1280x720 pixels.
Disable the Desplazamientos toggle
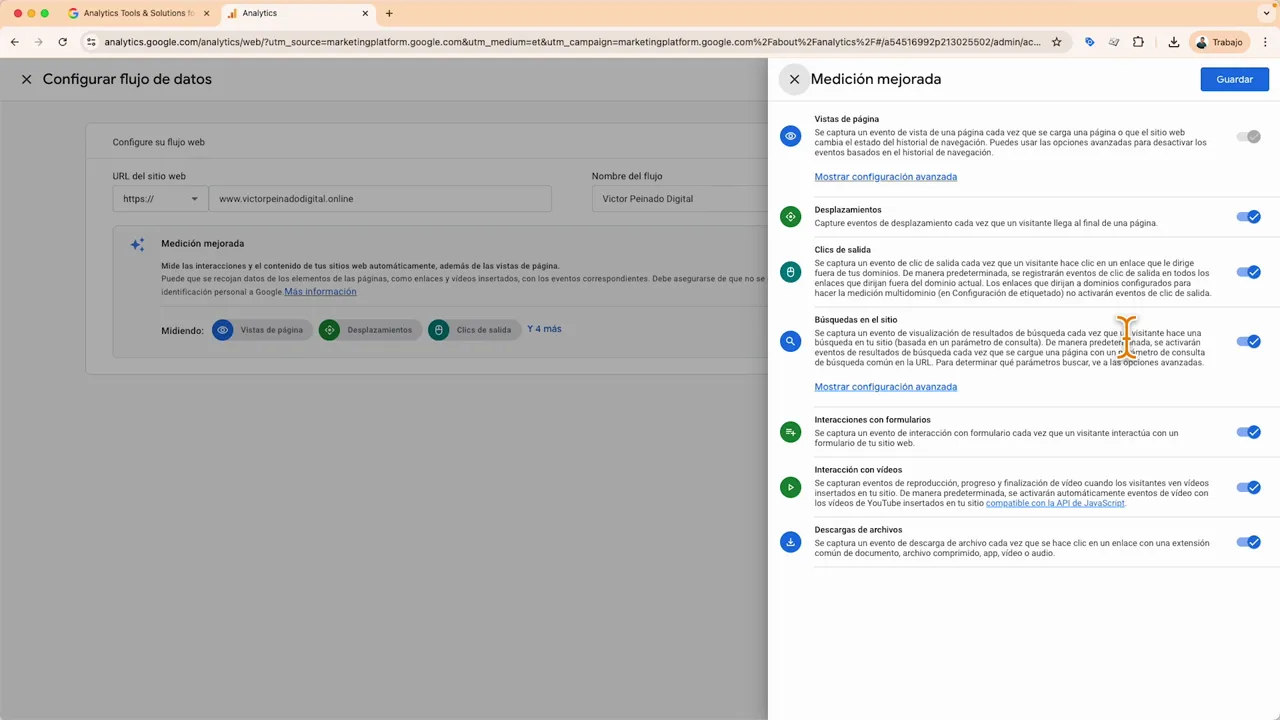1249,216
